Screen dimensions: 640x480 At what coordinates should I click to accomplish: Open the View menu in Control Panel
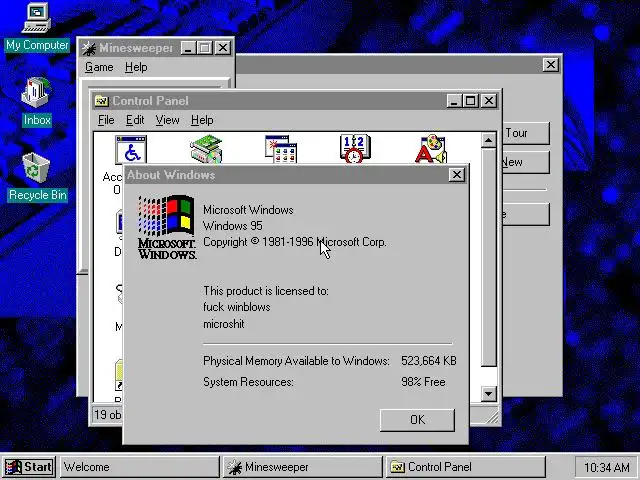pyautogui.click(x=167, y=120)
